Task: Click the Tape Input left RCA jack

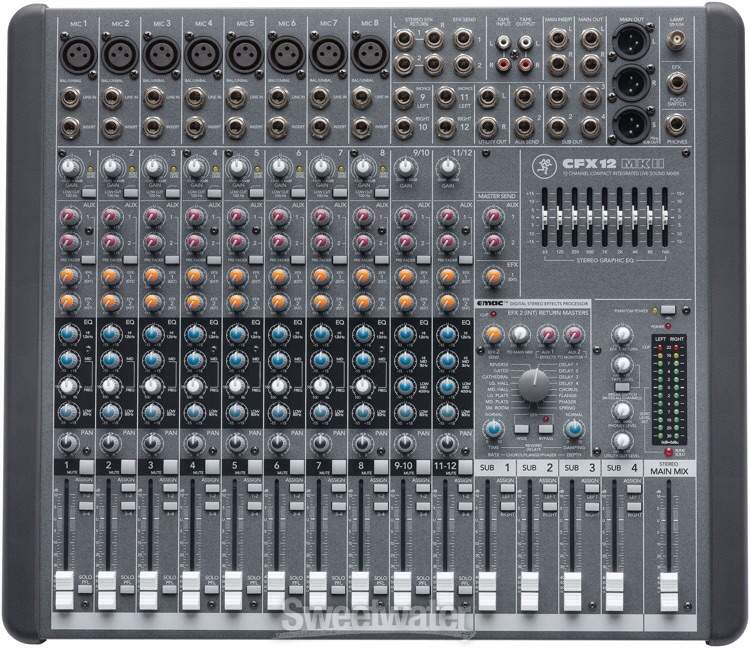Action: tap(503, 44)
